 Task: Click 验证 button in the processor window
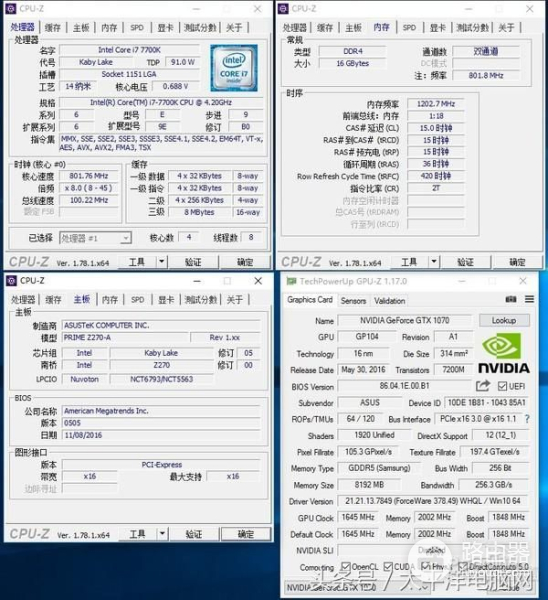pos(193,262)
